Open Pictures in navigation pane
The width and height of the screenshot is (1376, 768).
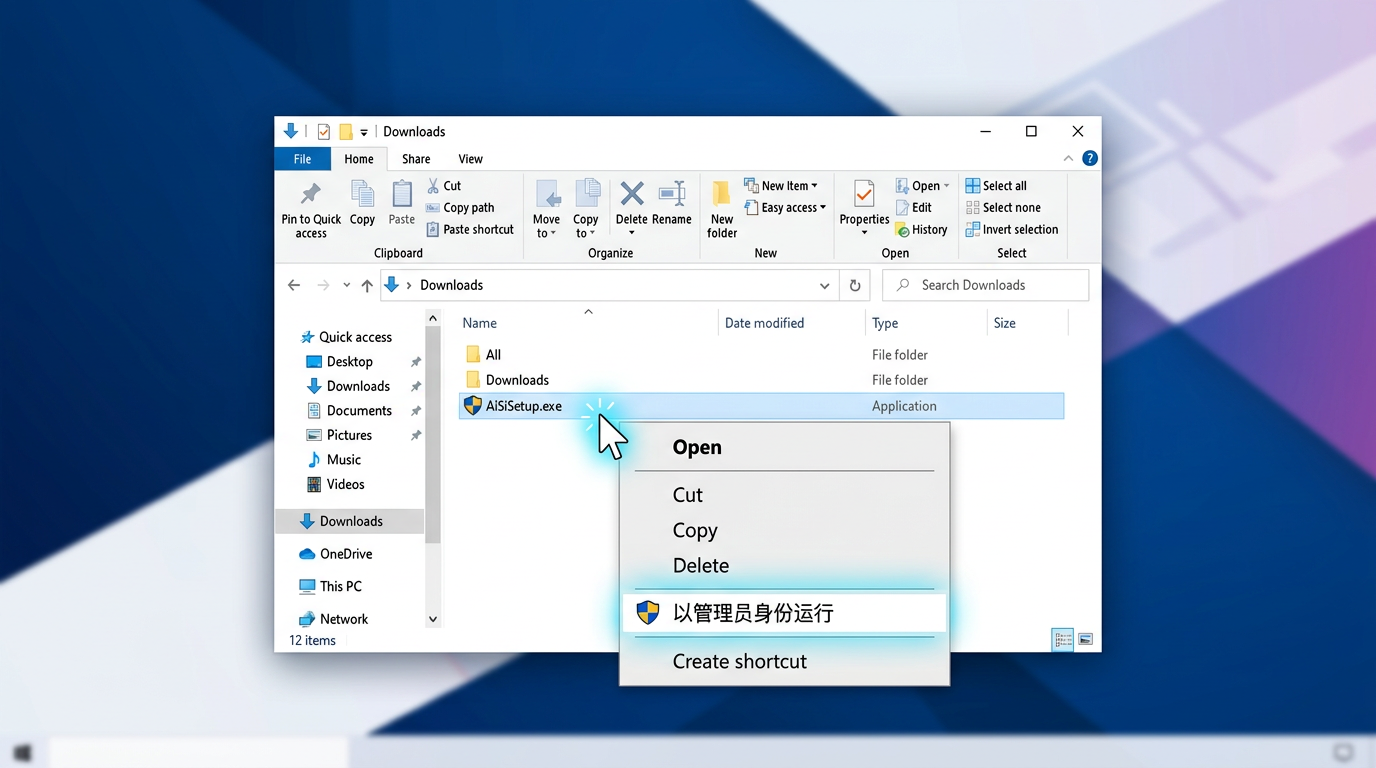(x=339, y=435)
